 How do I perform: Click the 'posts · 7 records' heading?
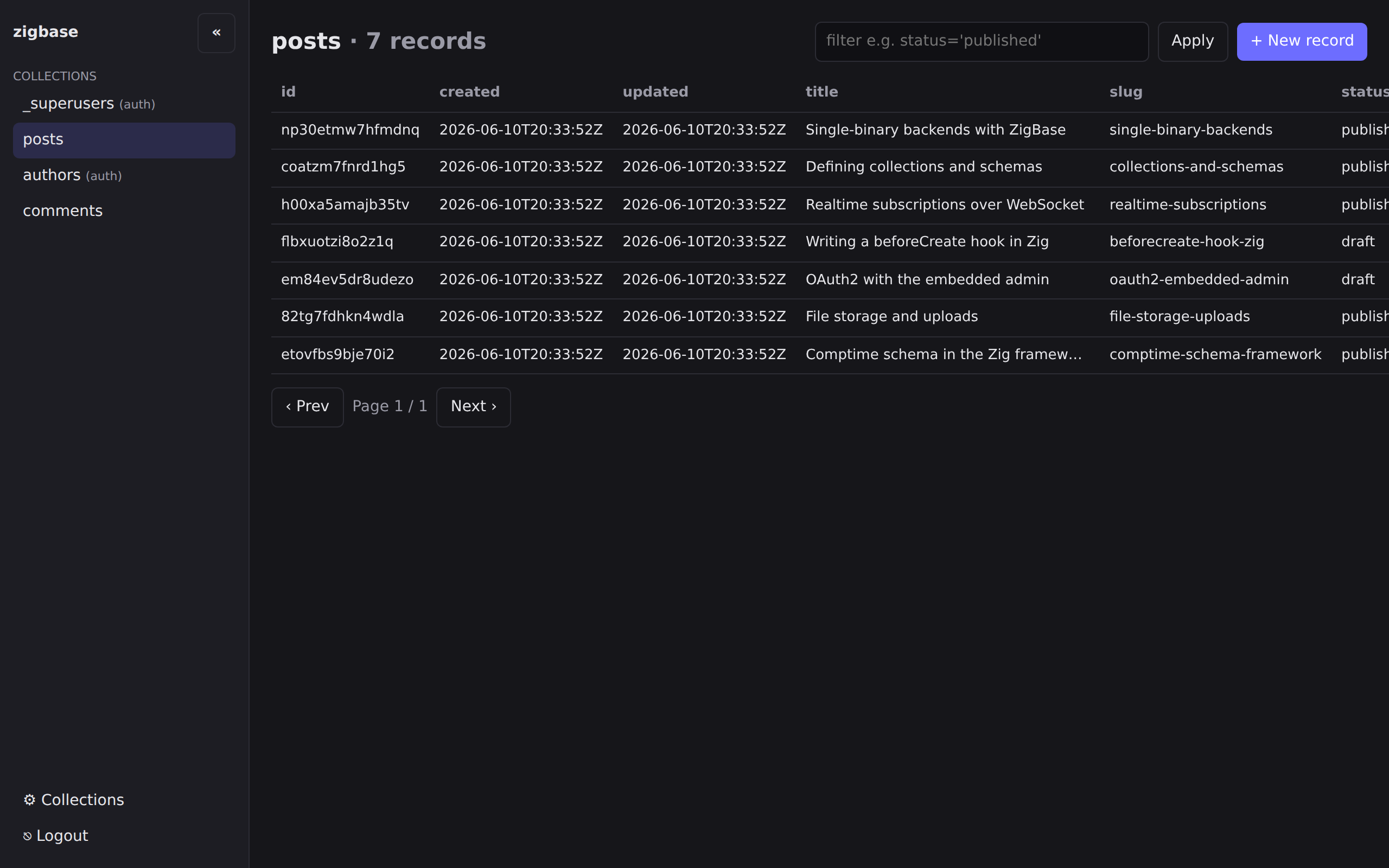click(x=378, y=41)
